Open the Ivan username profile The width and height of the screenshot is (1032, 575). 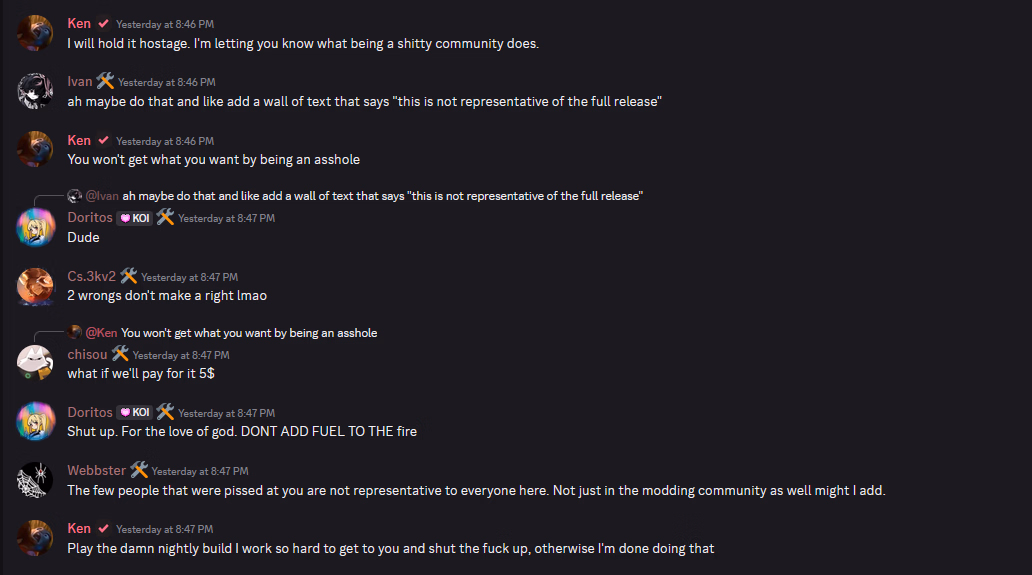click(x=80, y=82)
